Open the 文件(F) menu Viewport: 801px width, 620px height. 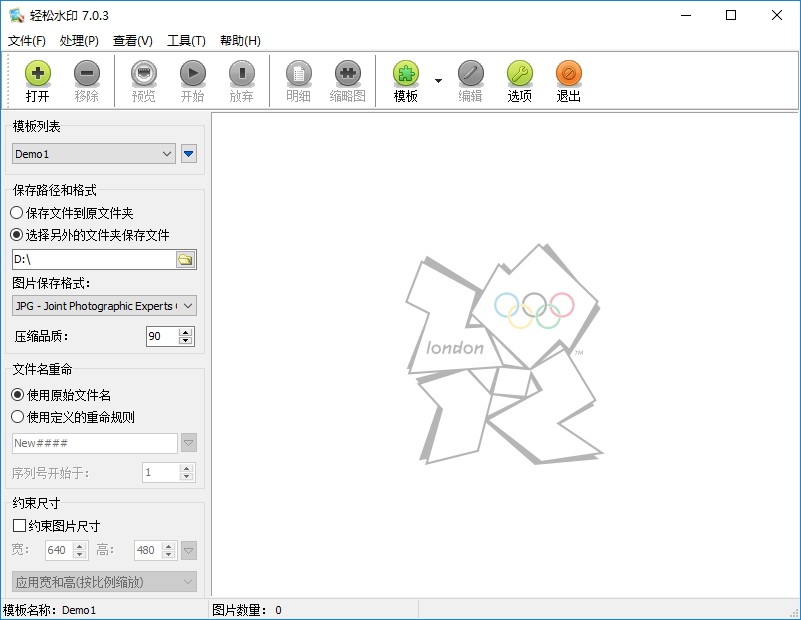point(27,41)
